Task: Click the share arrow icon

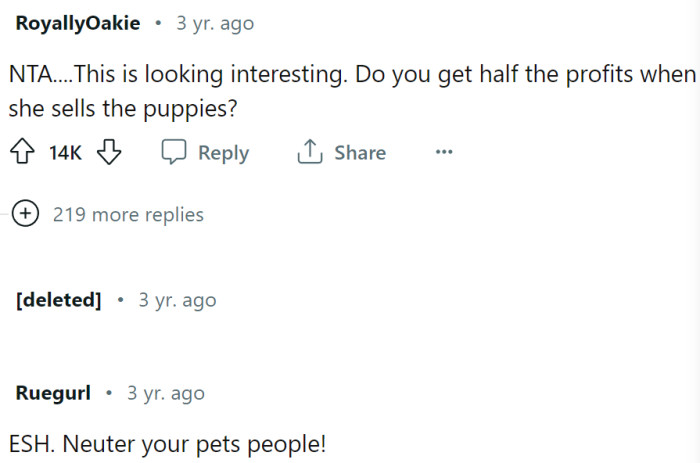Action: pyautogui.click(x=309, y=153)
